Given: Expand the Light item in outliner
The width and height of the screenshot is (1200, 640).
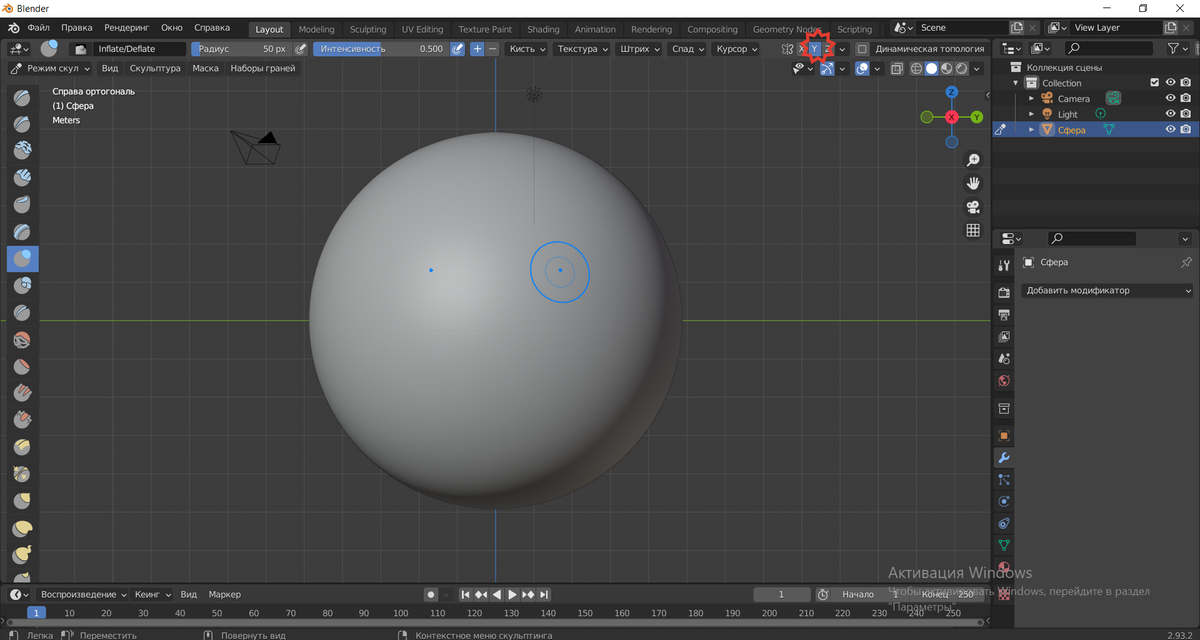Looking at the screenshot, I should [1031, 114].
